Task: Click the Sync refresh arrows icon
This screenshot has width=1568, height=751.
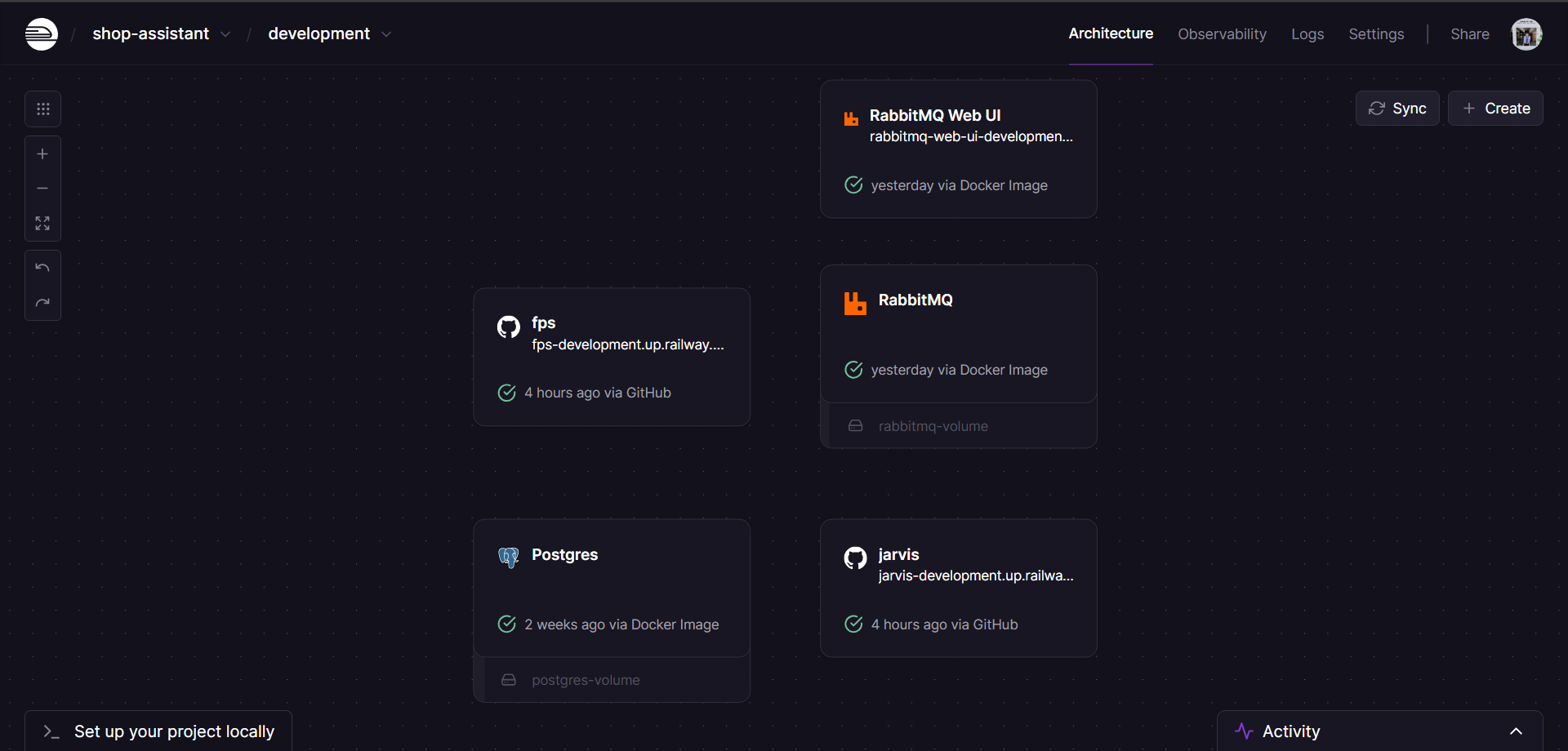Action: tap(1377, 109)
